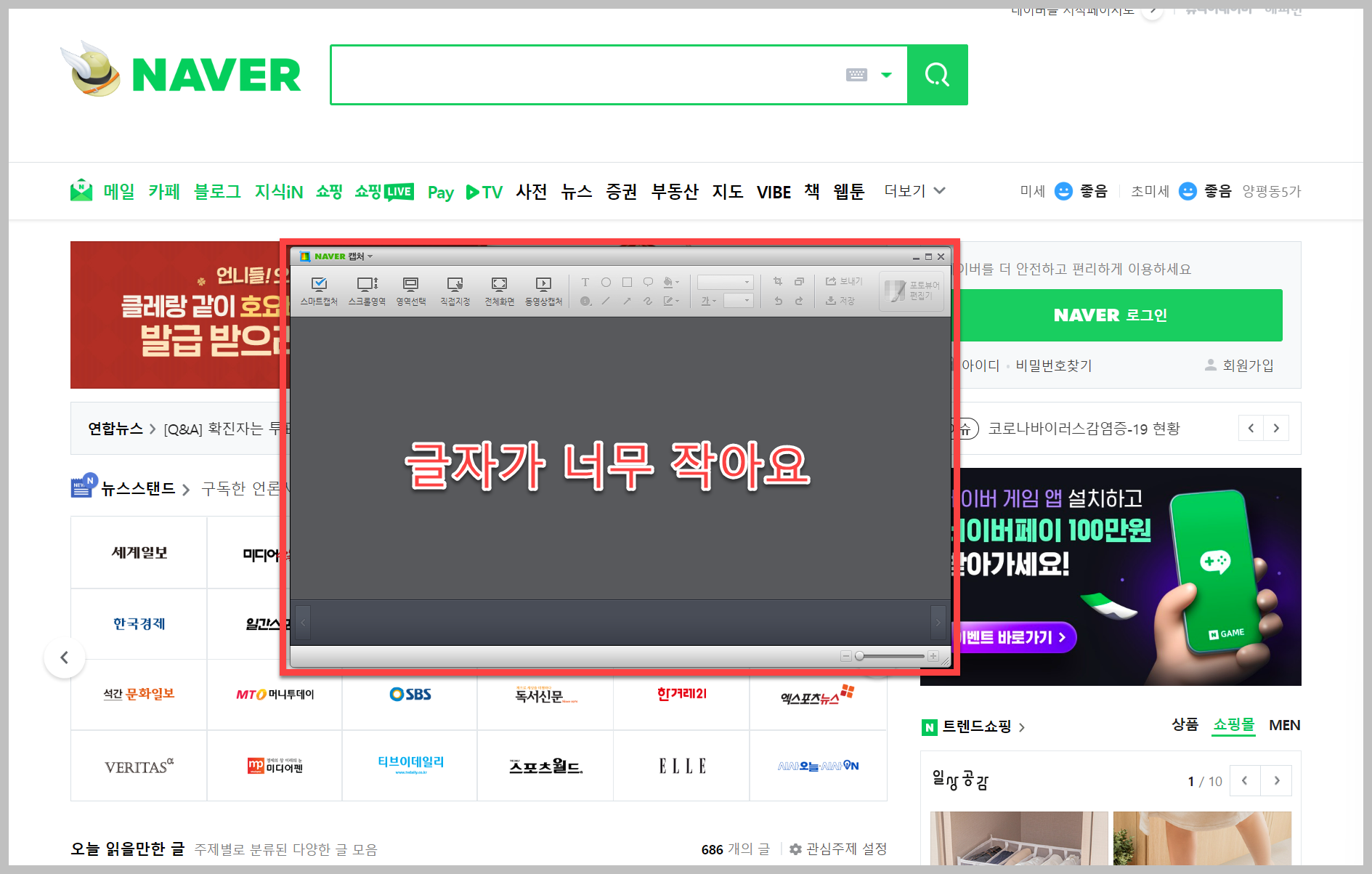Screen dimensions: 1372x874
Task: Click 보내기 send button
Action: [x=844, y=281]
